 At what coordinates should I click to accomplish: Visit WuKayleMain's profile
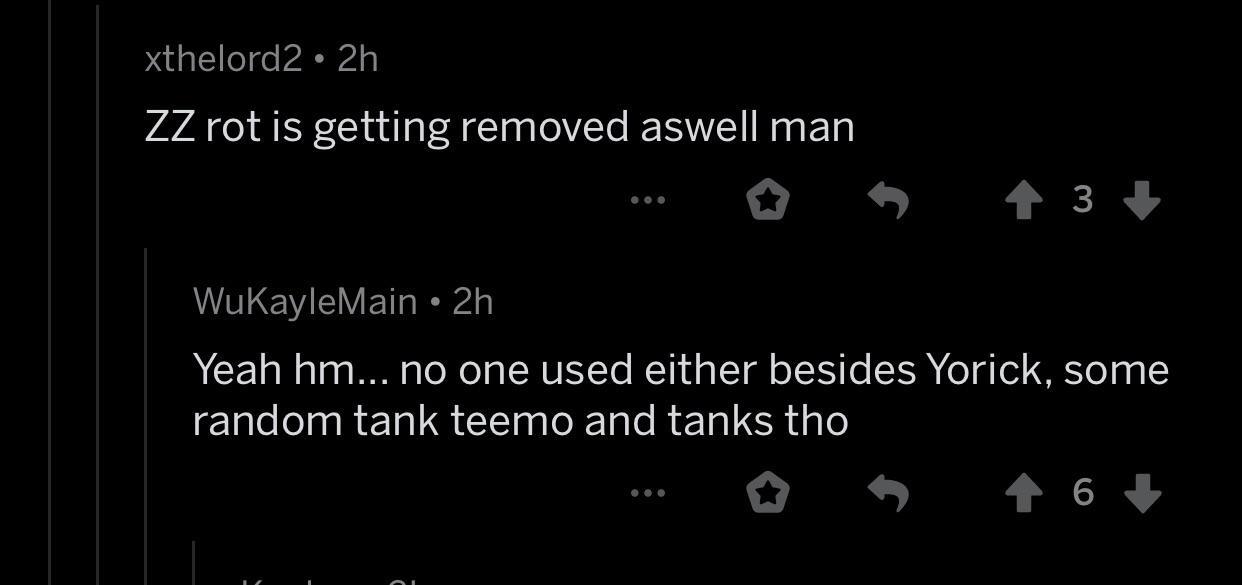305,301
